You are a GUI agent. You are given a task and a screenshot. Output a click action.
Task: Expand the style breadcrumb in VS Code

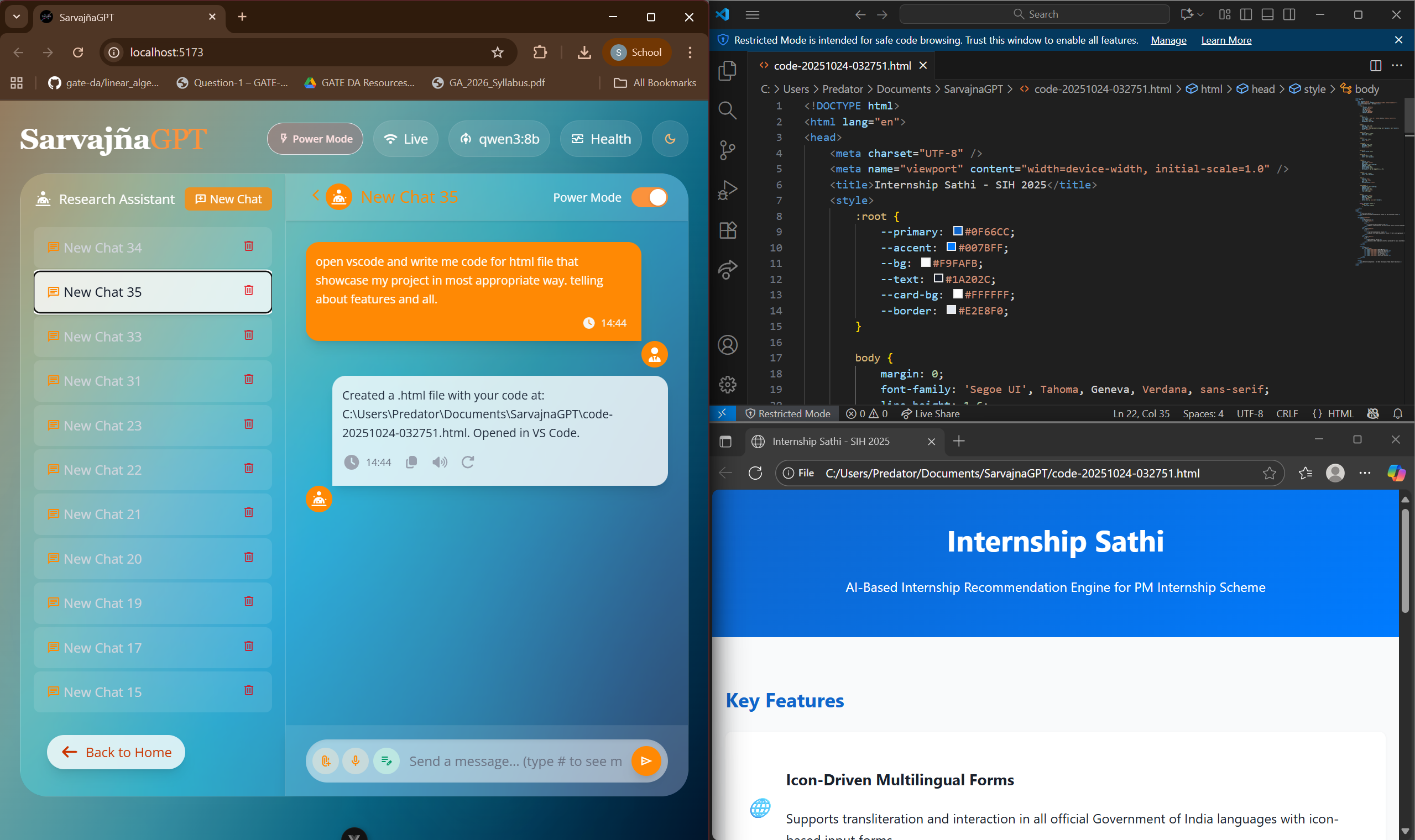1314,89
